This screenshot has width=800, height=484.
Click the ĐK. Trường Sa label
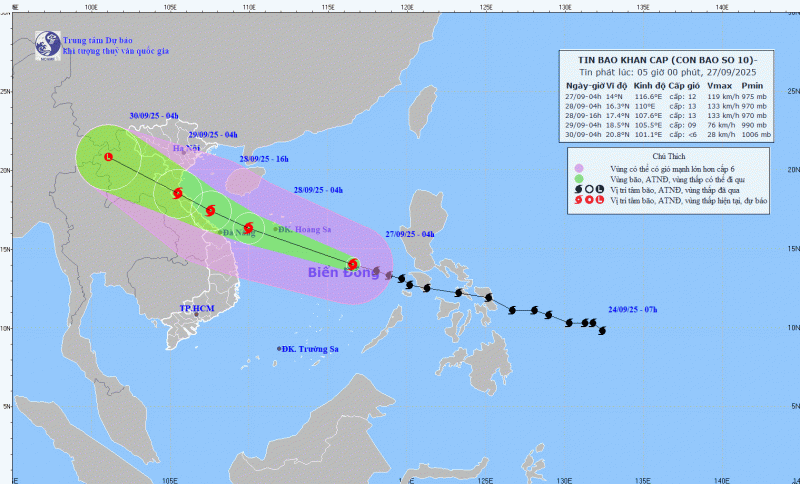(311, 348)
